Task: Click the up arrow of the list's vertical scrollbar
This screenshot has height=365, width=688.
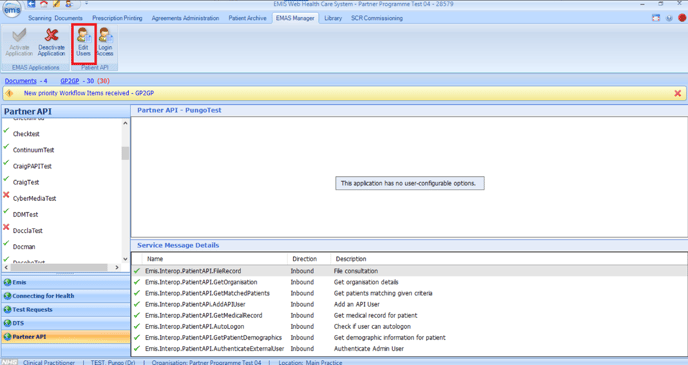Action: pyautogui.click(x=125, y=123)
